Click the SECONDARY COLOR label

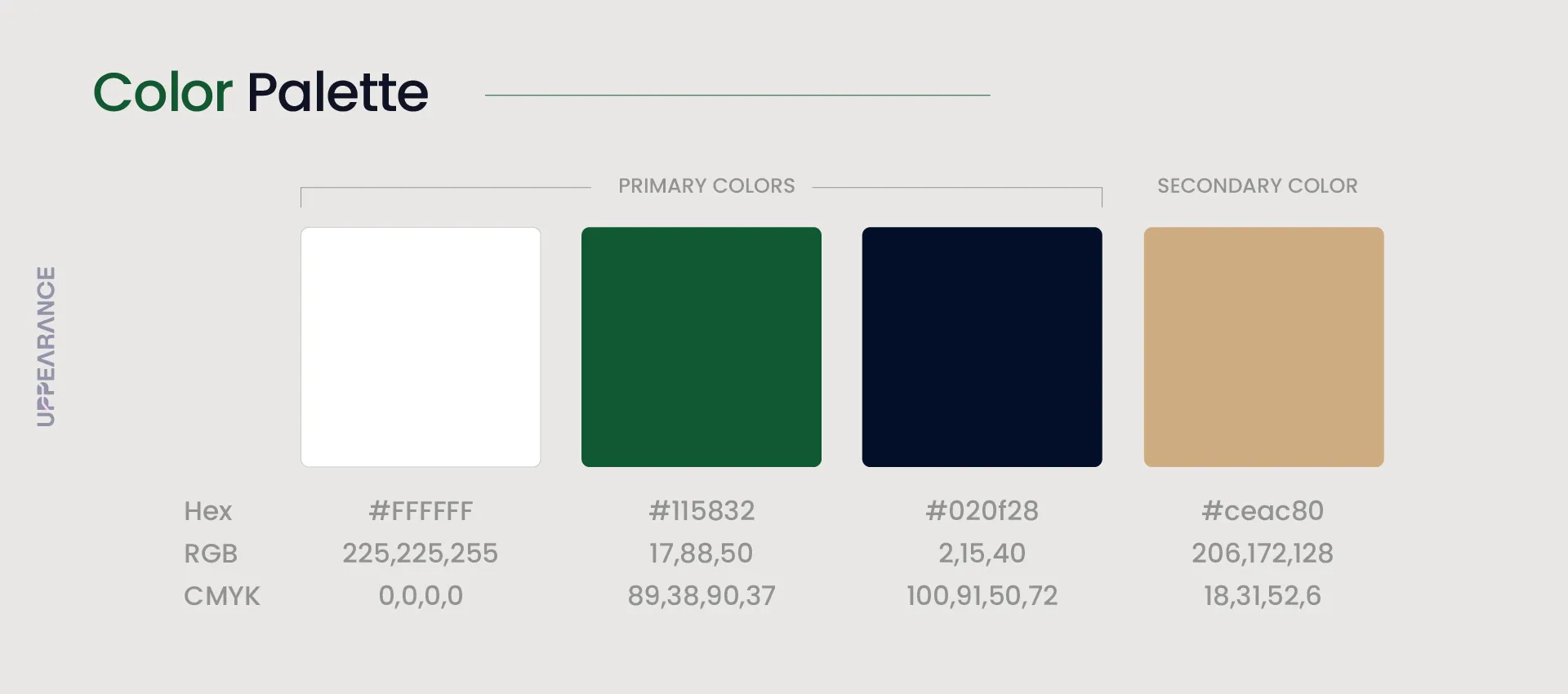[1257, 186]
